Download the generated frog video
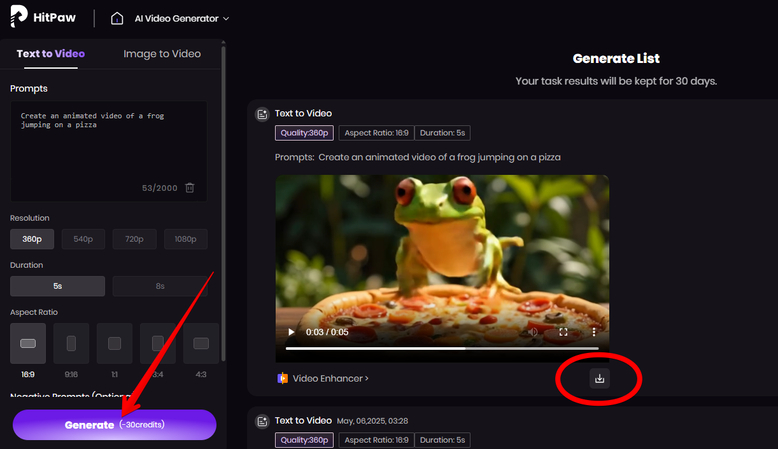Screen dimensions: 778x449 [599, 378]
